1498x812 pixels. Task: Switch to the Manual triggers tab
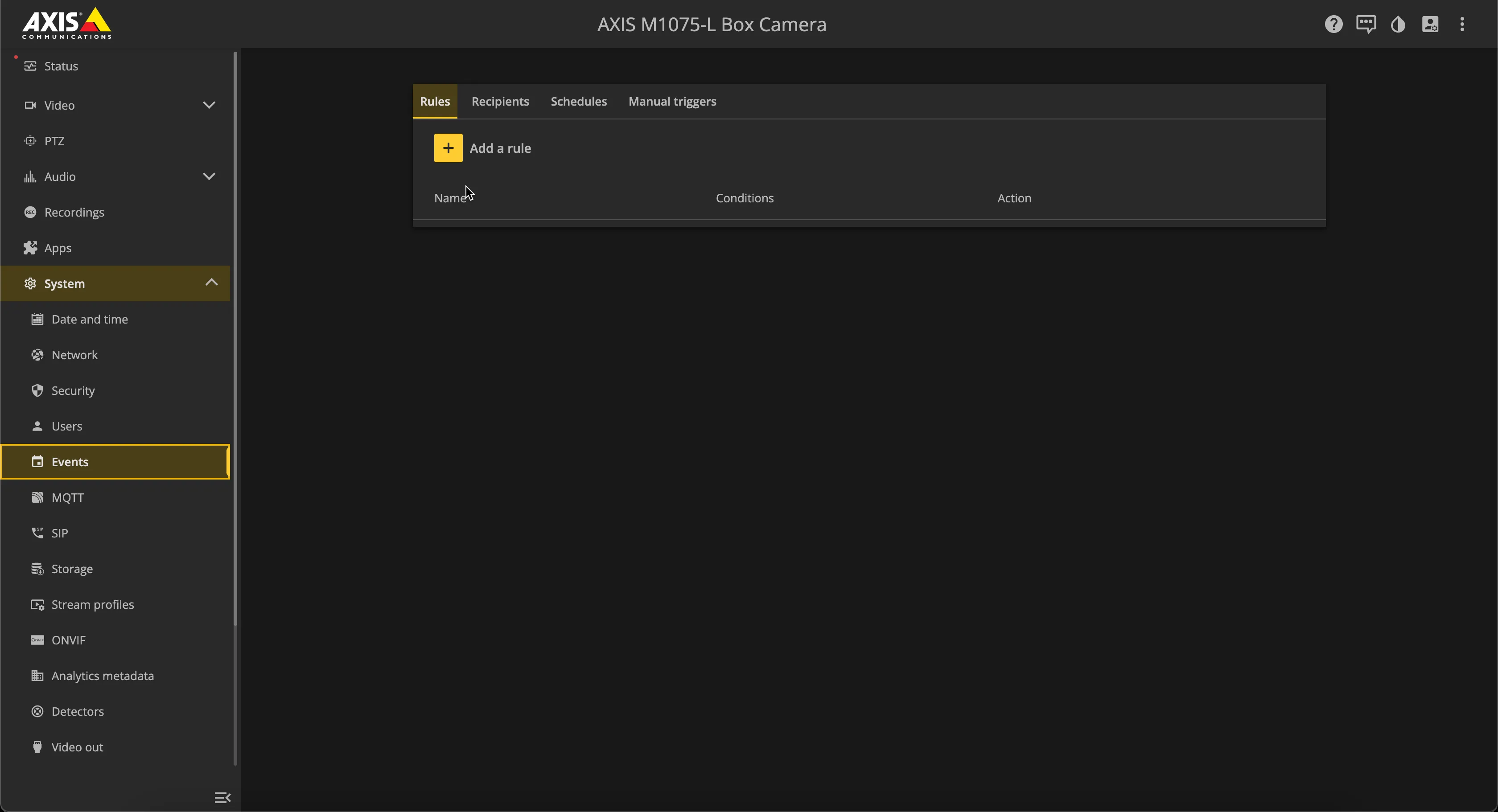click(672, 102)
